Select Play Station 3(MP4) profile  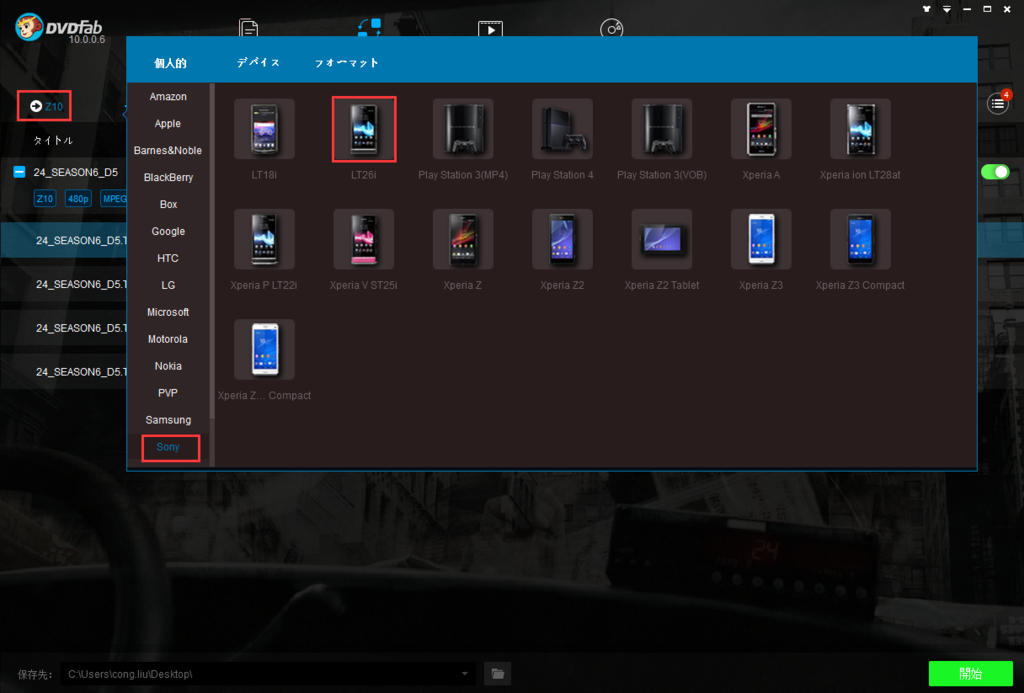(x=463, y=129)
